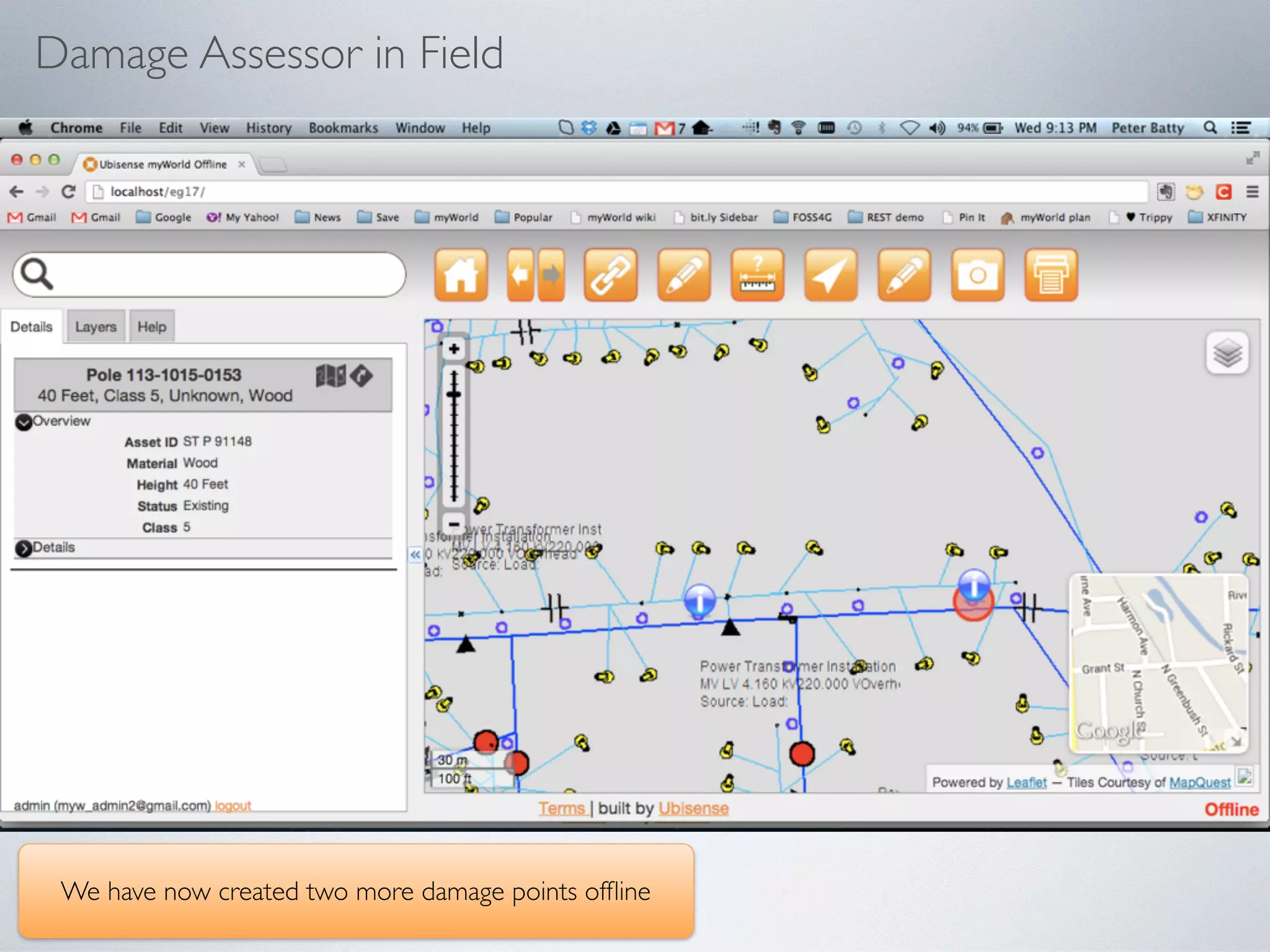This screenshot has height=952, width=1270.
Task: Click the blue info marker above red circle
Action: click(974, 585)
